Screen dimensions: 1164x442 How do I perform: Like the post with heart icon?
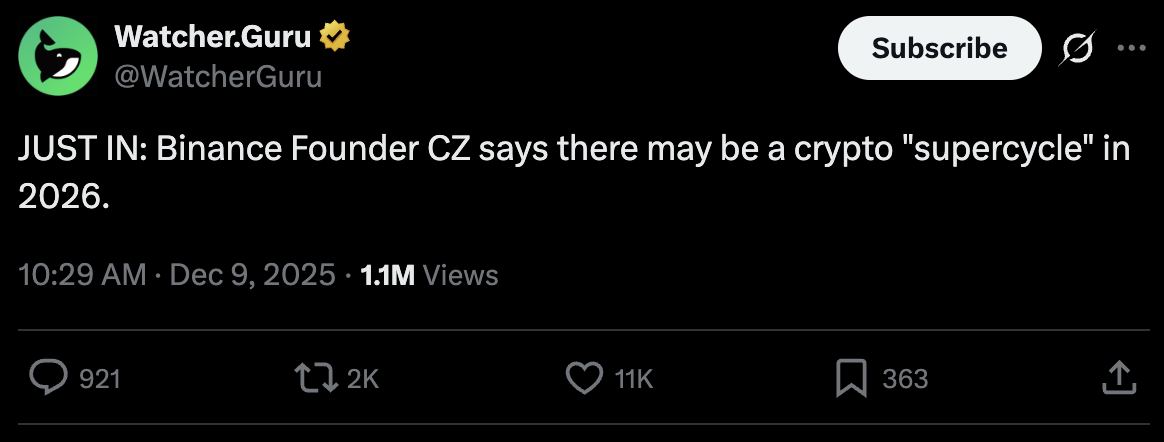point(583,378)
